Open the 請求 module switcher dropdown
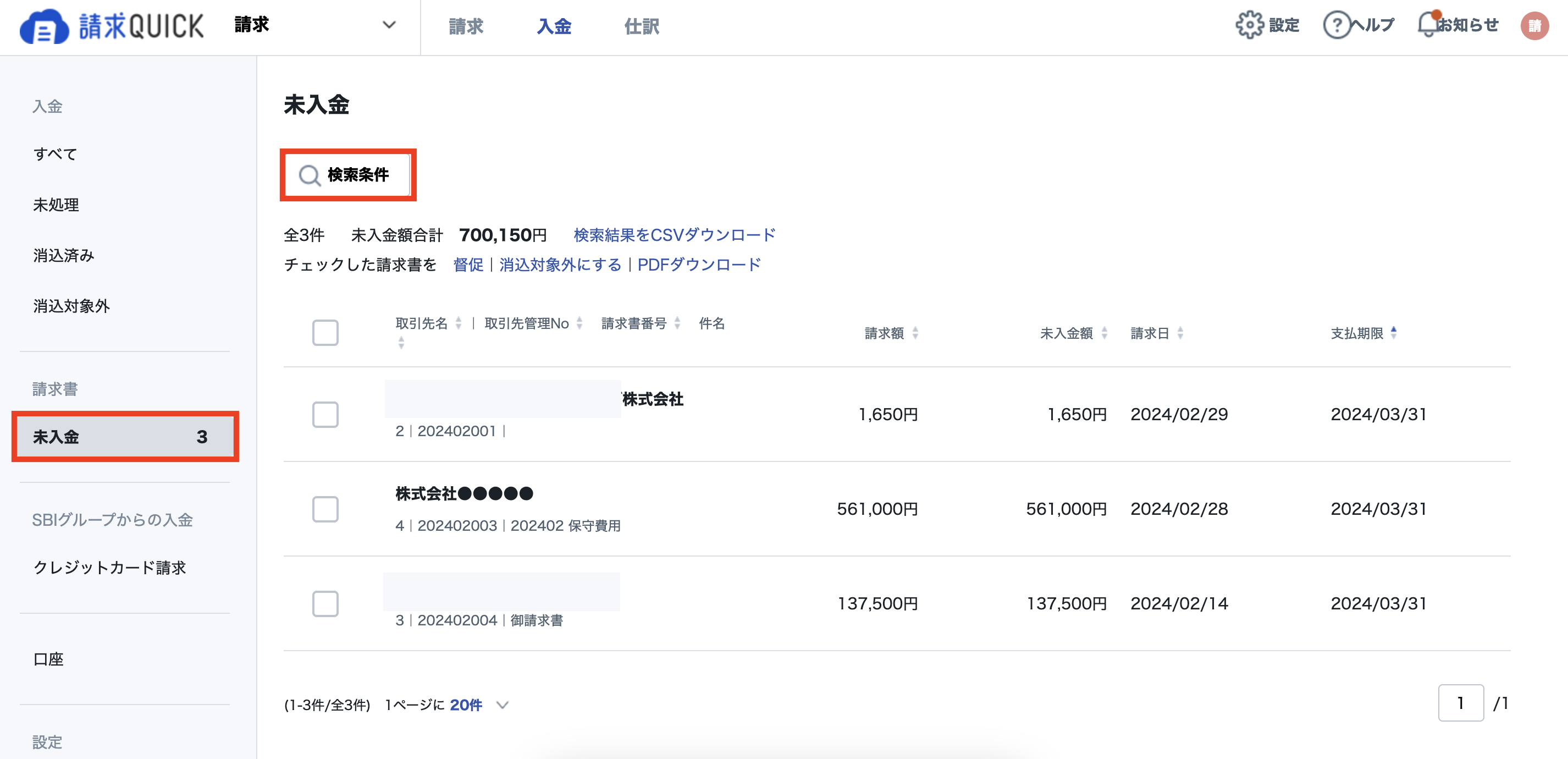This screenshot has width=1568, height=759. click(388, 25)
